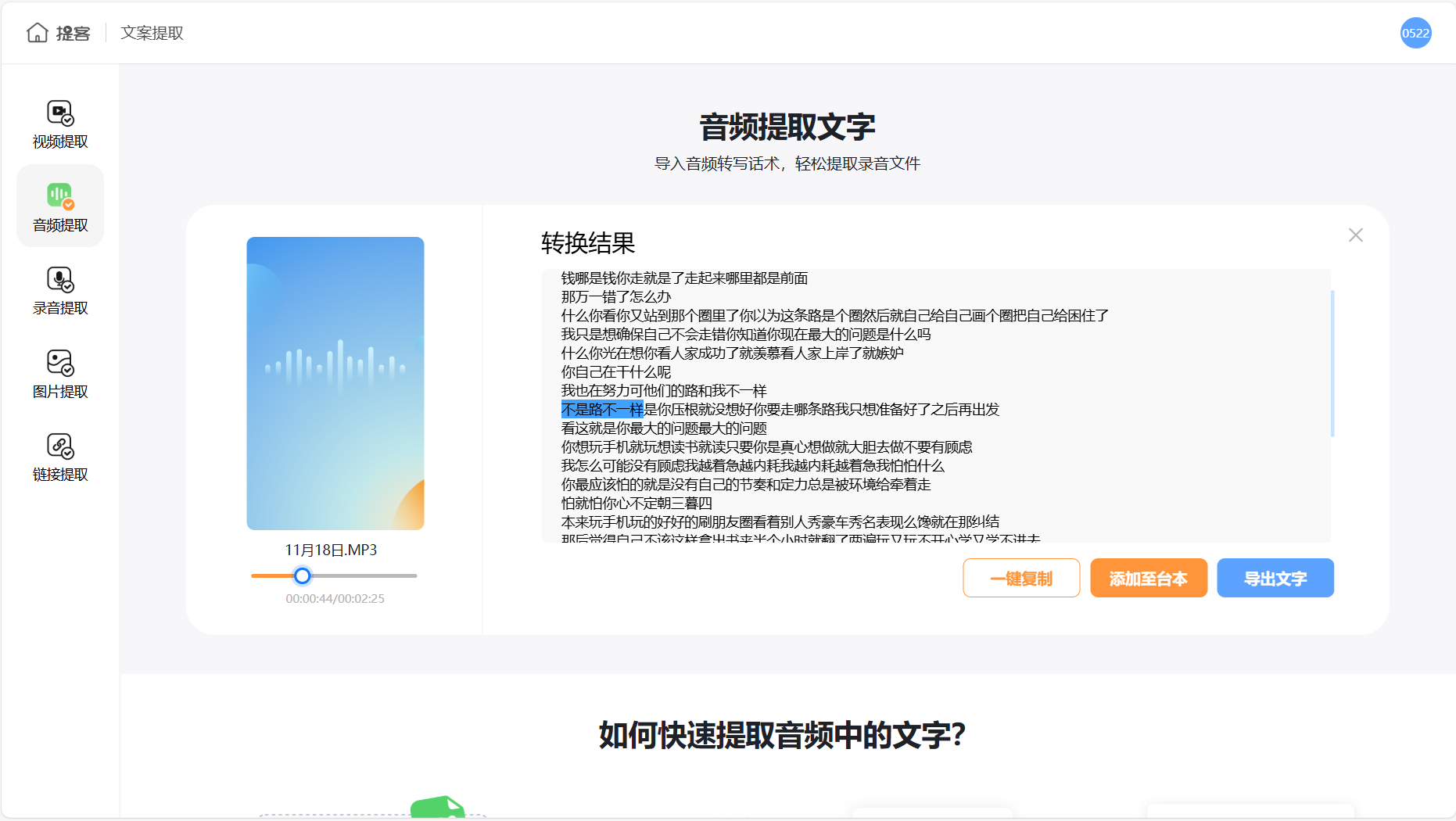The width and height of the screenshot is (1456, 821).
Task: Click the audio playback slider handle
Action: pyautogui.click(x=302, y=576)
